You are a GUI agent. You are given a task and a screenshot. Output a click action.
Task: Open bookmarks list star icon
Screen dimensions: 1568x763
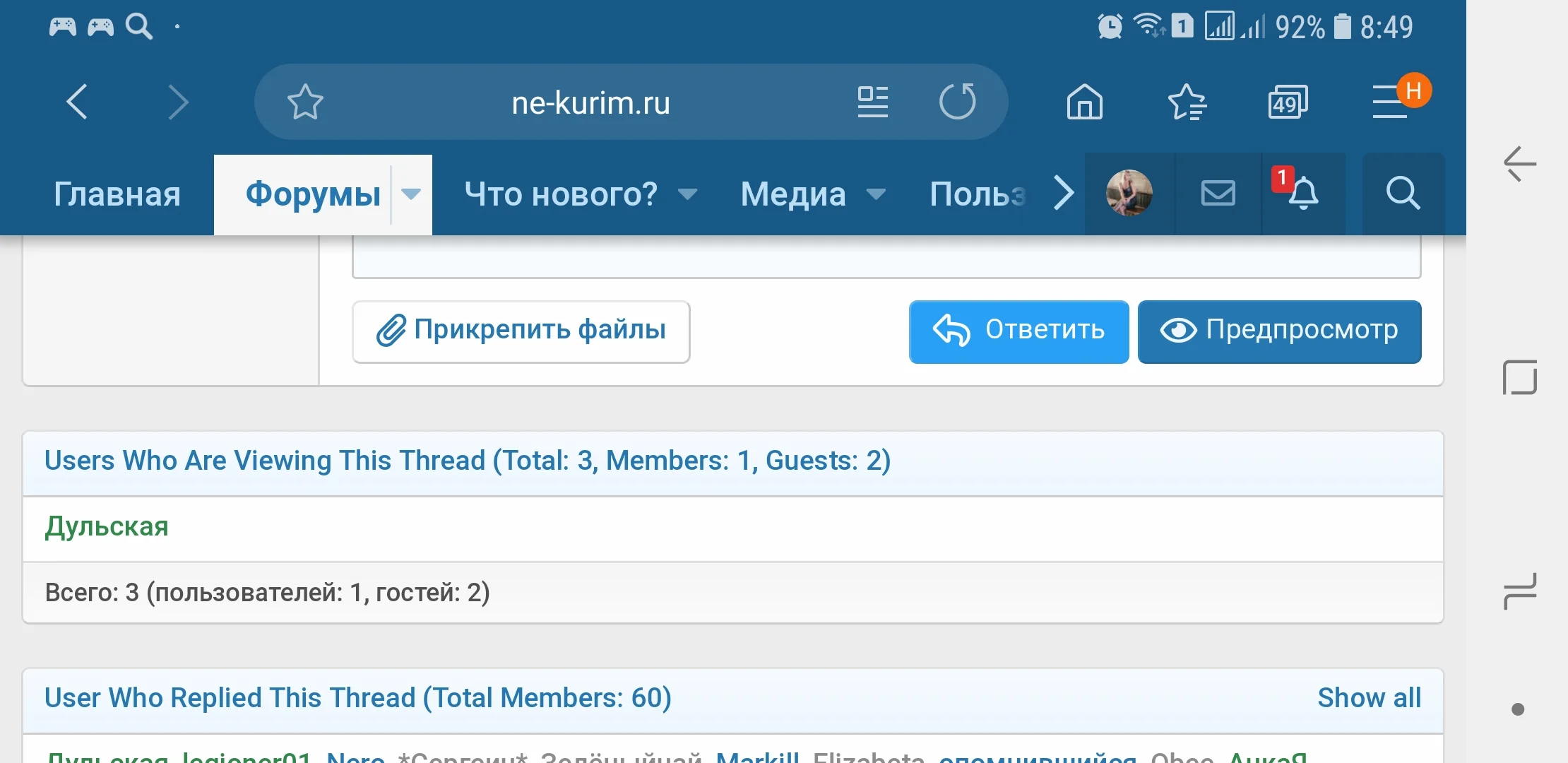point(1187,102)
